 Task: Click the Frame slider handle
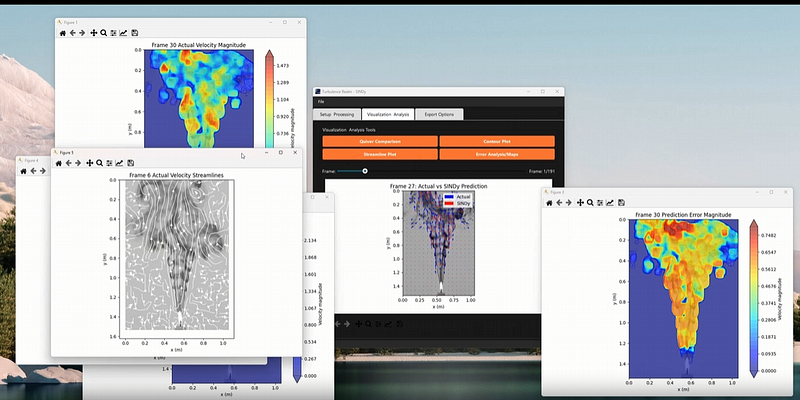365,171
